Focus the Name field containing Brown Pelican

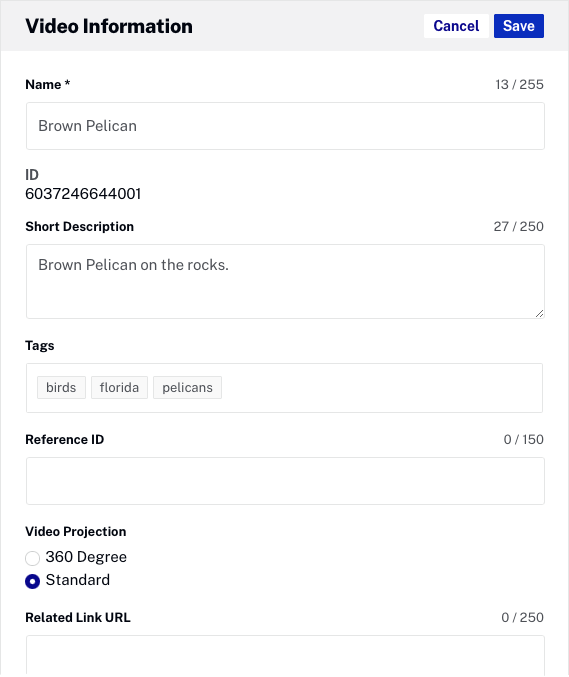click(285, 126)
